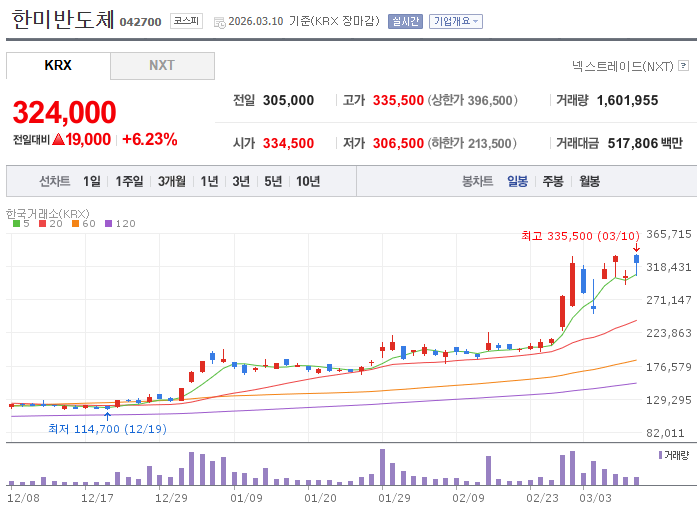Screen dimensions: 697x511
Task: Click the 최고 335,500 (03/10) label
Action: click(580, 236)
